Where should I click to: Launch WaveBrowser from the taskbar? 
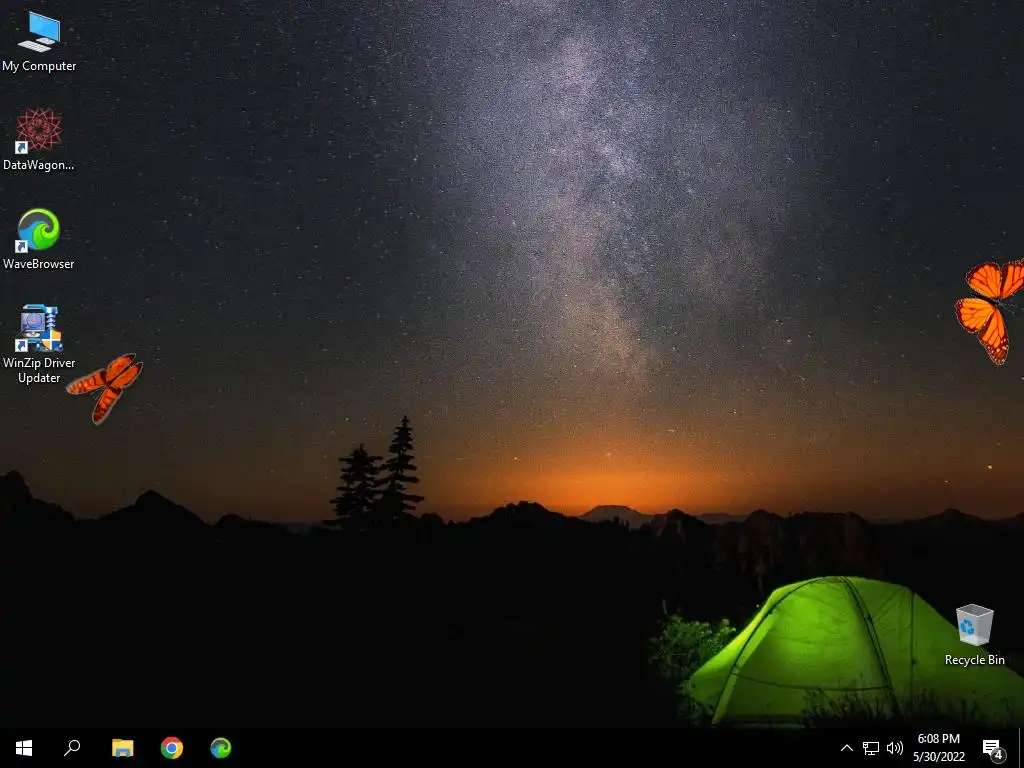221,748
